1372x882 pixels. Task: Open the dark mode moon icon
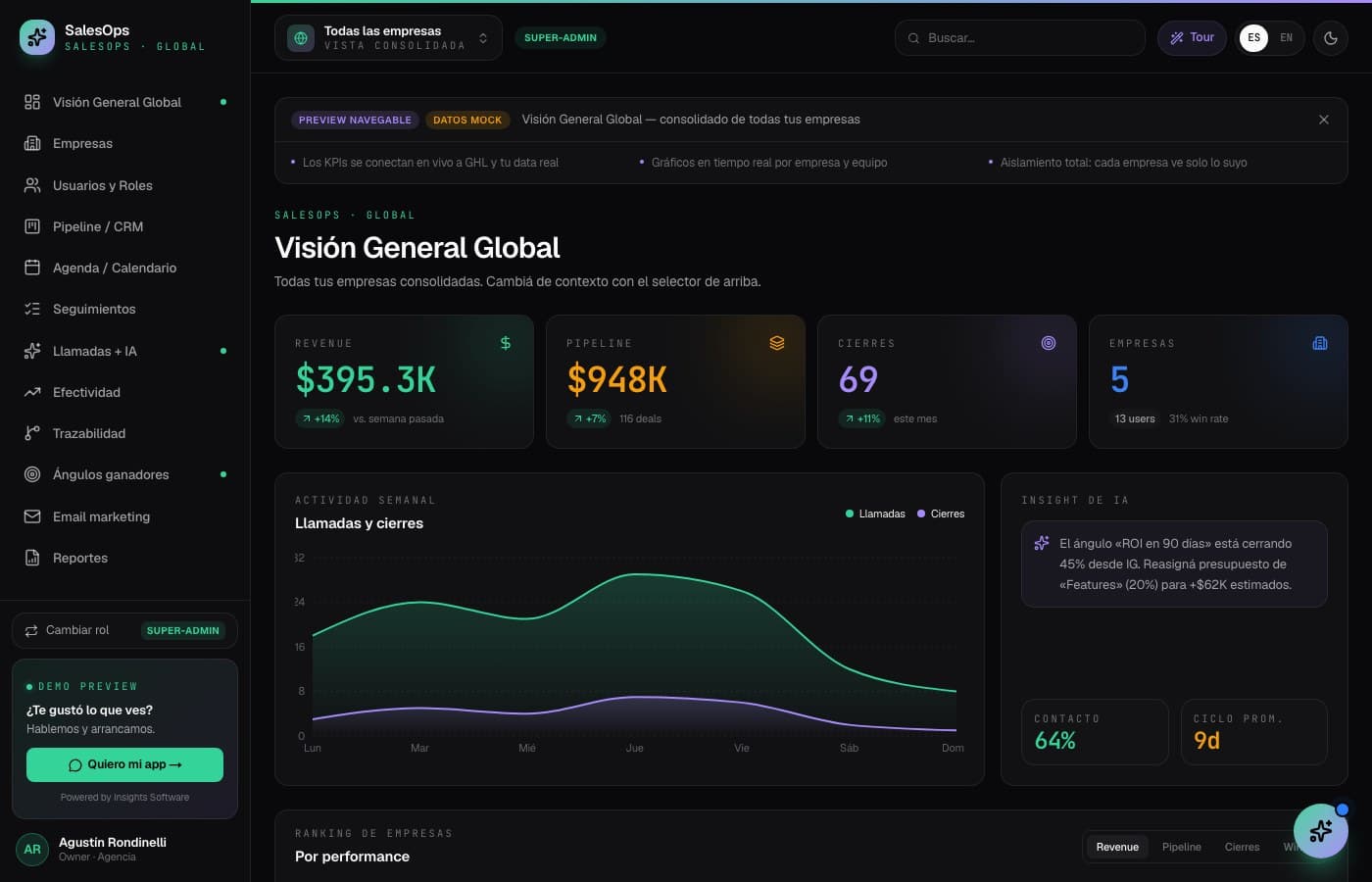click(1331, 38)
